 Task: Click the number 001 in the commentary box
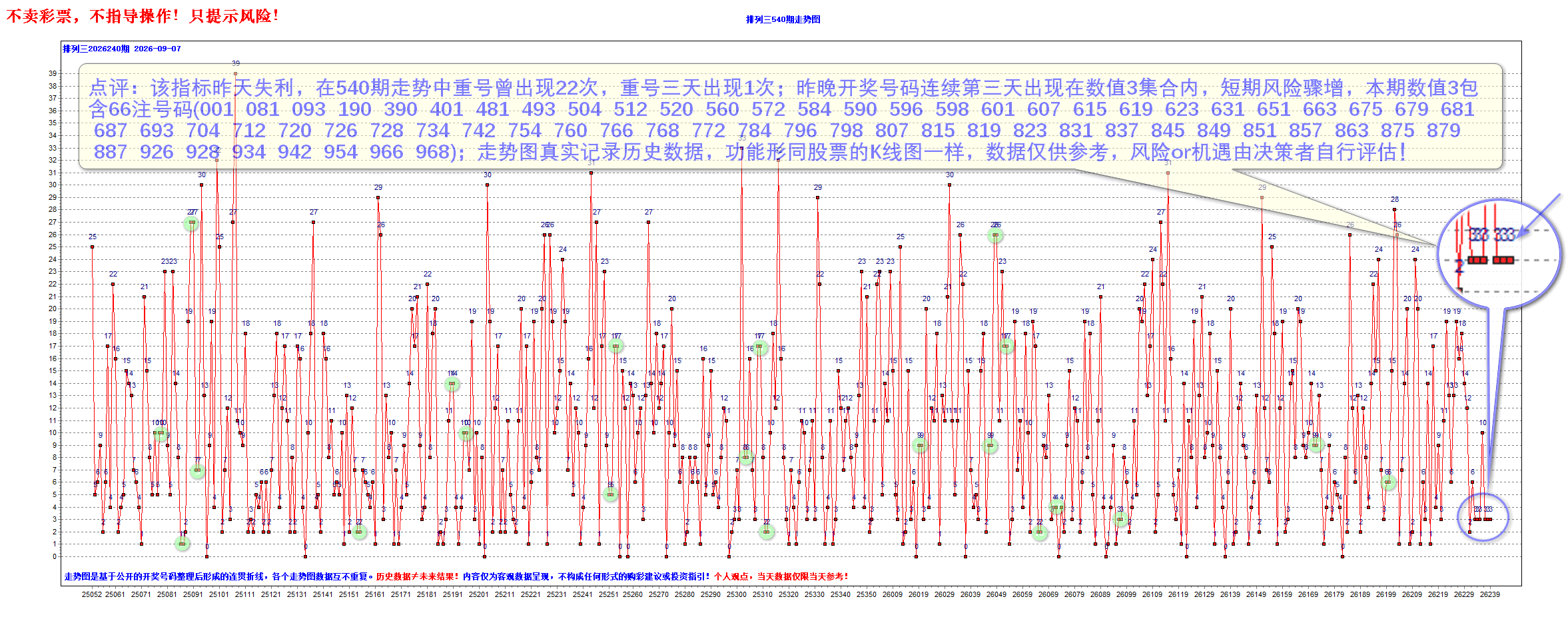tap(216, 109)
